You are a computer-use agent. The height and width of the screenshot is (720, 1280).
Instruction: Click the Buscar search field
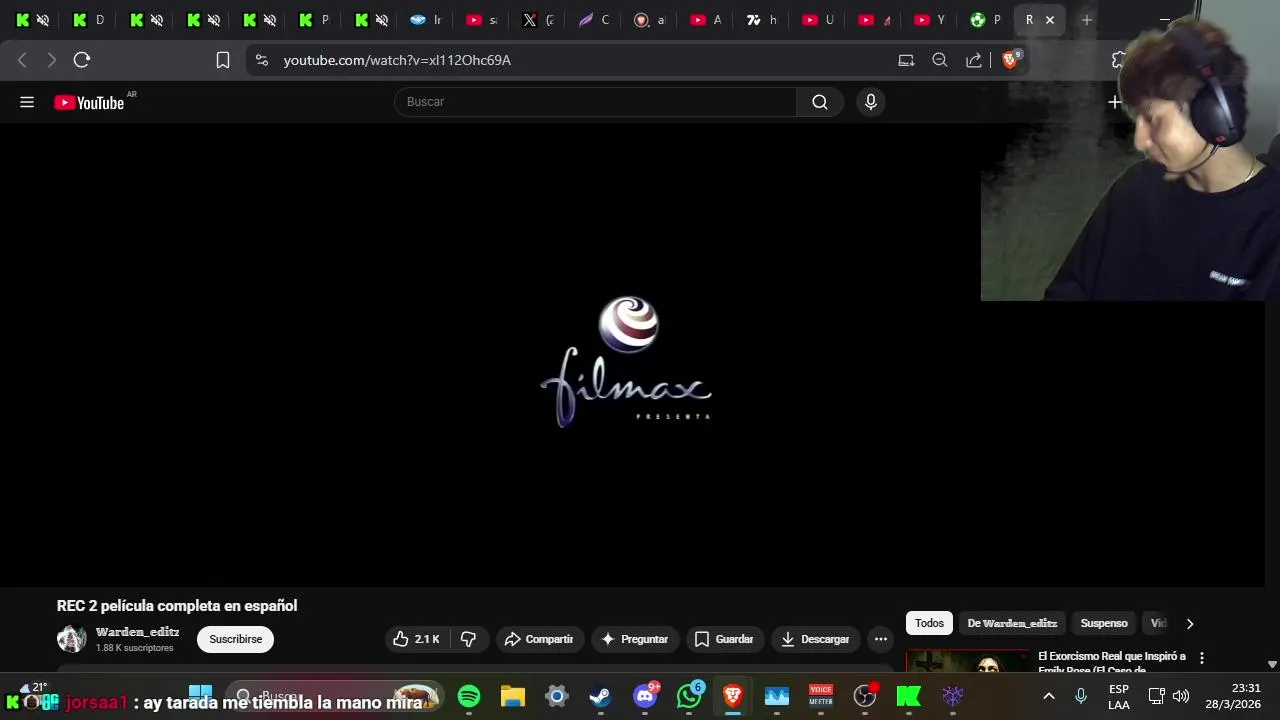click(x=595, y=102)
